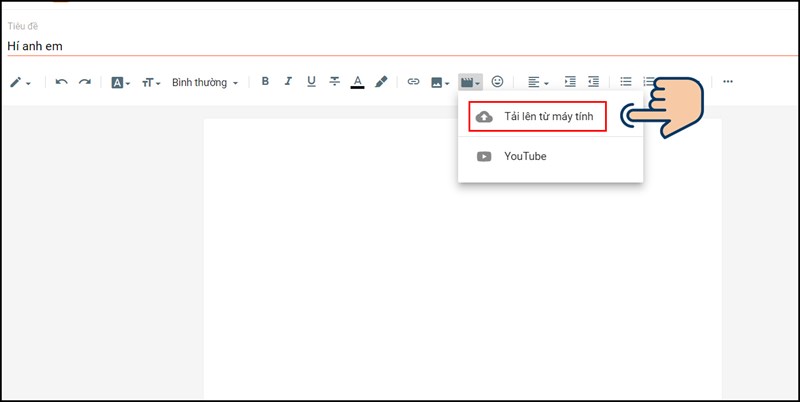The width and height of the screenshot is (800, 402).
Task: Open the text alignment dropdown
Action: tap(538, 82)
